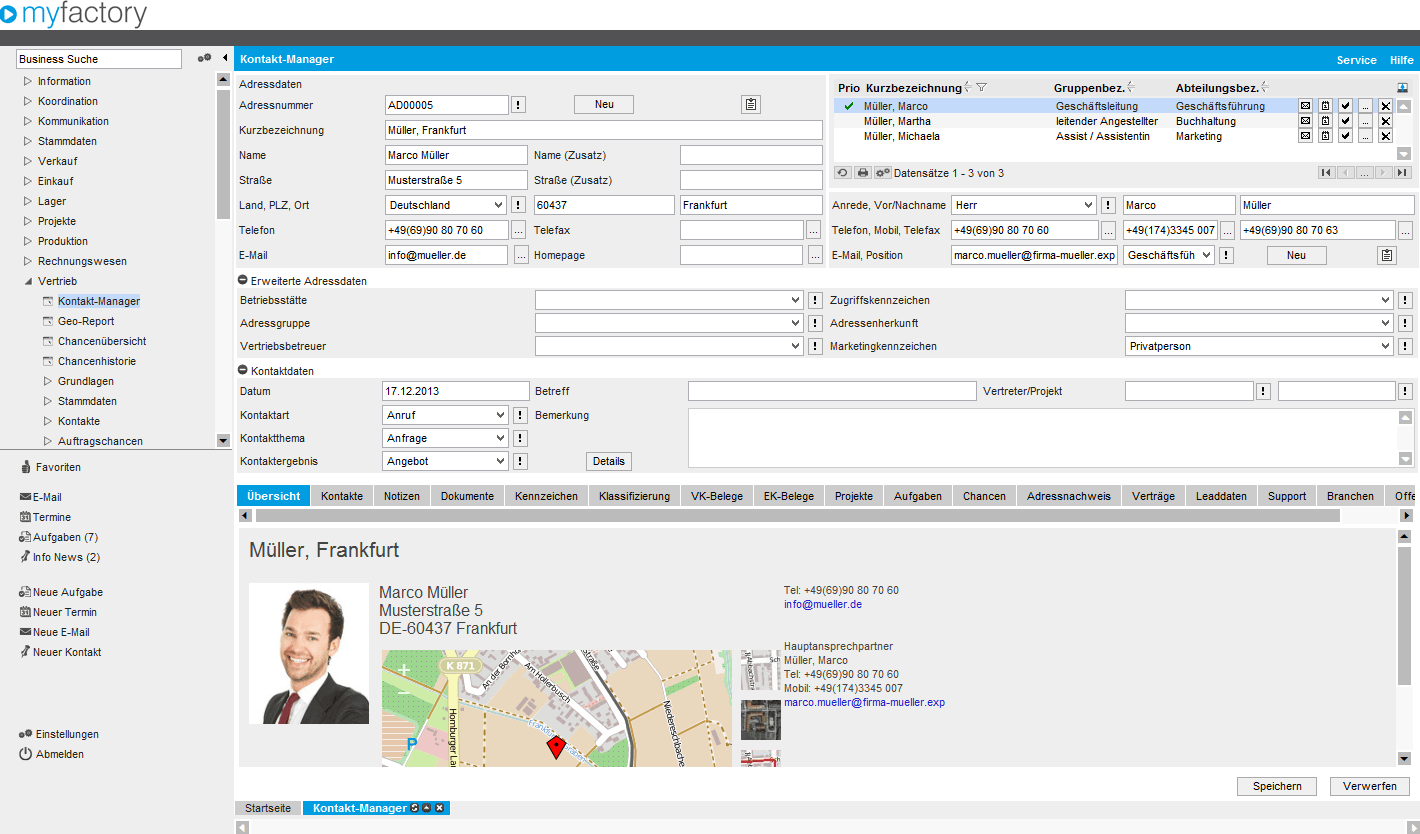This screenshot has height=834, width=1420.
Task: Refresh the contact person records list
Action: (843, 173)
